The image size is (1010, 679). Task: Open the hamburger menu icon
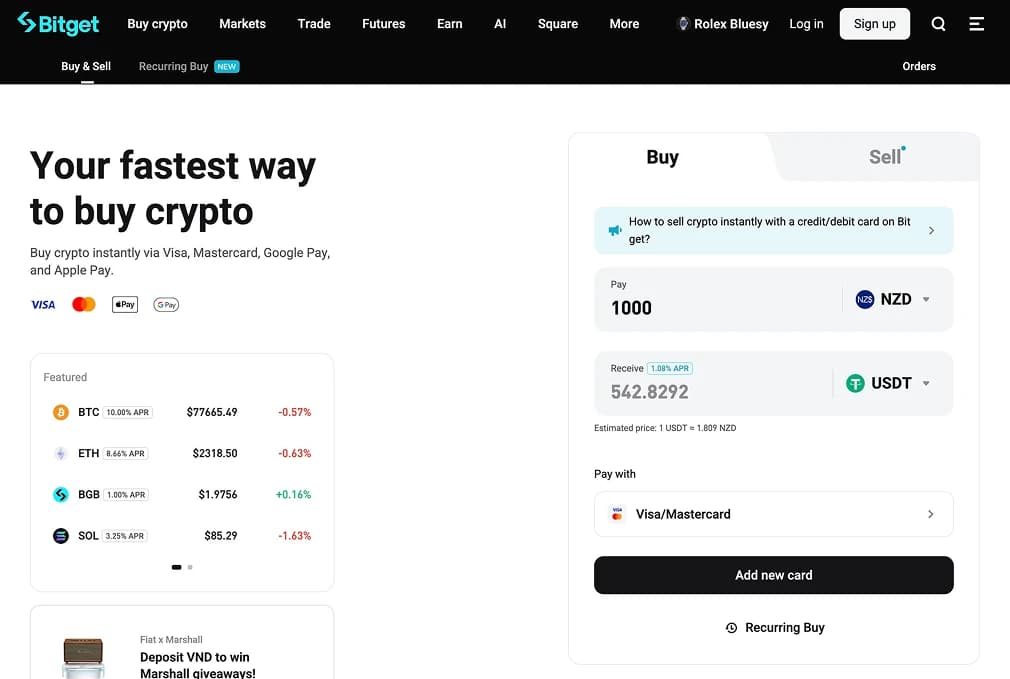coord(977,24)
